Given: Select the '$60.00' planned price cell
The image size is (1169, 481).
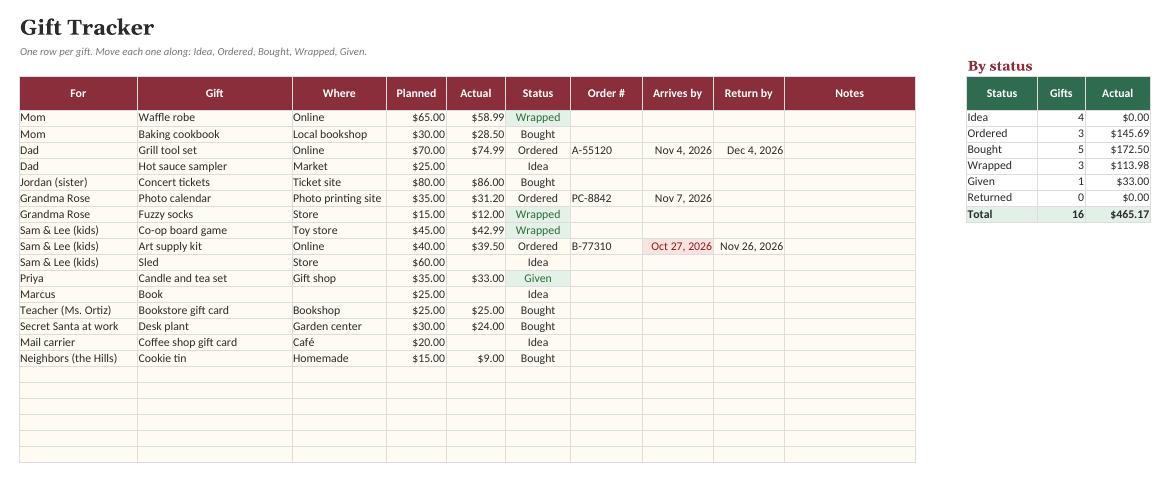Looking at the screenshot, I should 416,262.
